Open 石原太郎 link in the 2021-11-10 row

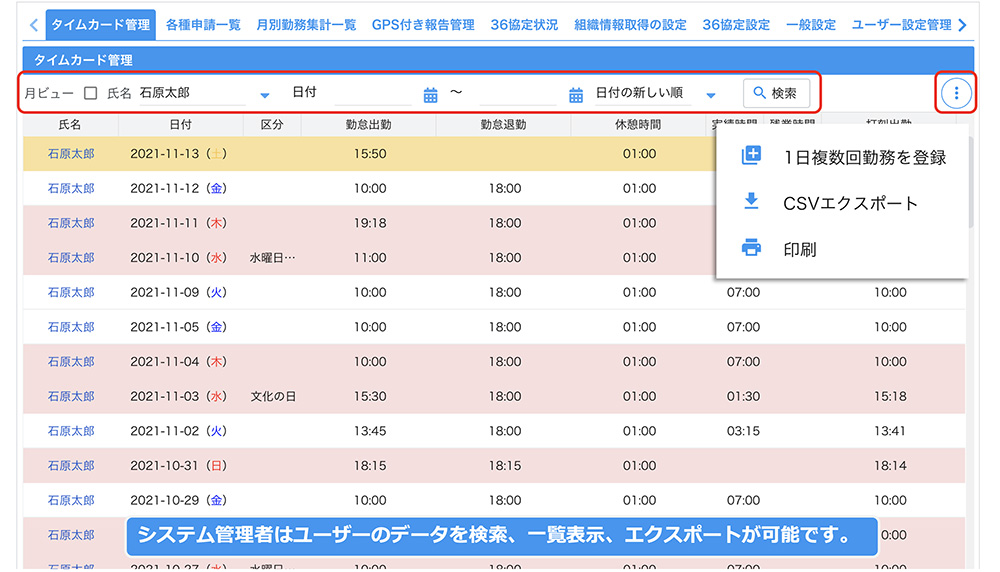click(71, 258)
